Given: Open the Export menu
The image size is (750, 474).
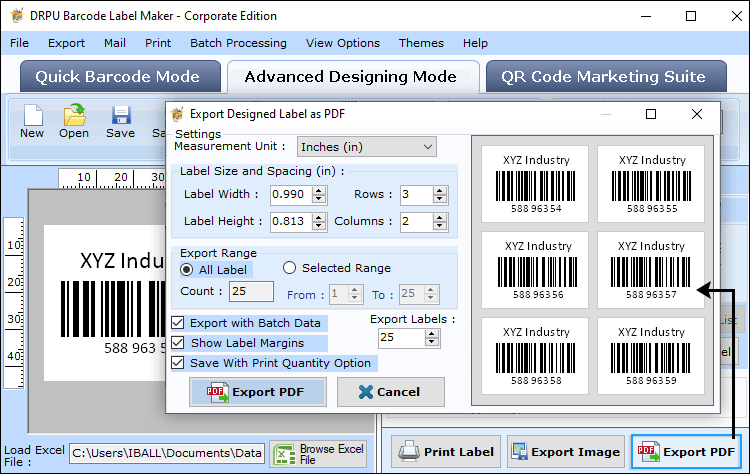Looking at the screenshot, I should click(66, 43).
